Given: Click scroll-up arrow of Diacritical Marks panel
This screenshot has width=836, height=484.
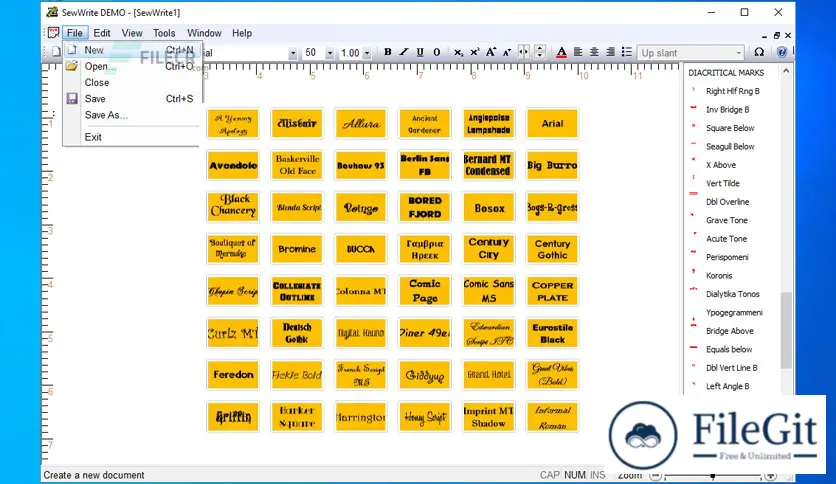Looking at the screenshot, I should coord(786,71).
